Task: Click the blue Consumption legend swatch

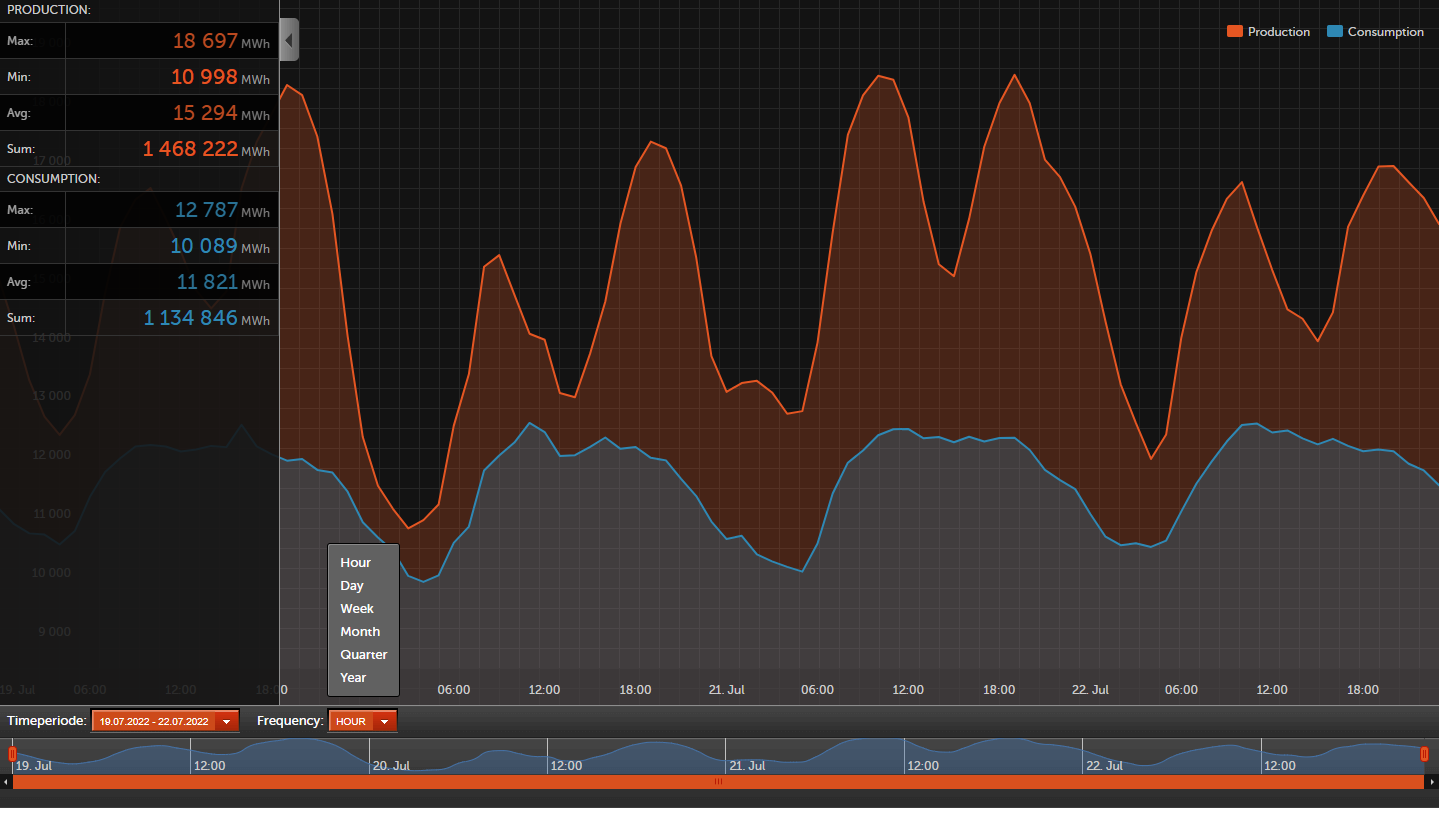Action: tap(1334, 32)
